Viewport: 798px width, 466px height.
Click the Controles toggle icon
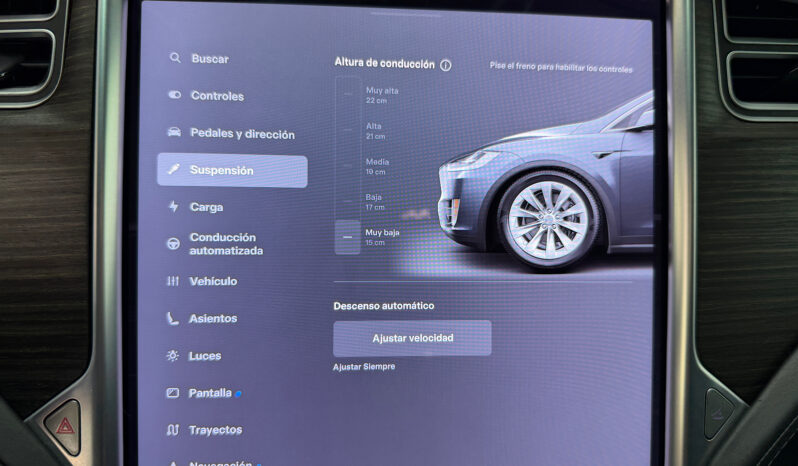click(x=175, y=95)
